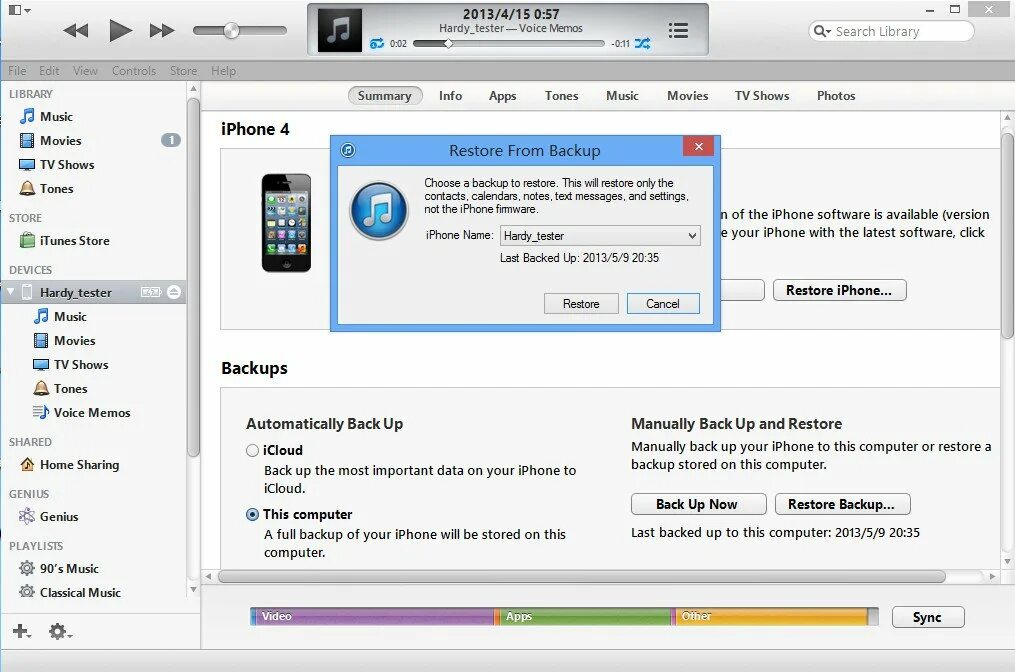
Task: Open the Up Next list icon
Action: point(678,30)
